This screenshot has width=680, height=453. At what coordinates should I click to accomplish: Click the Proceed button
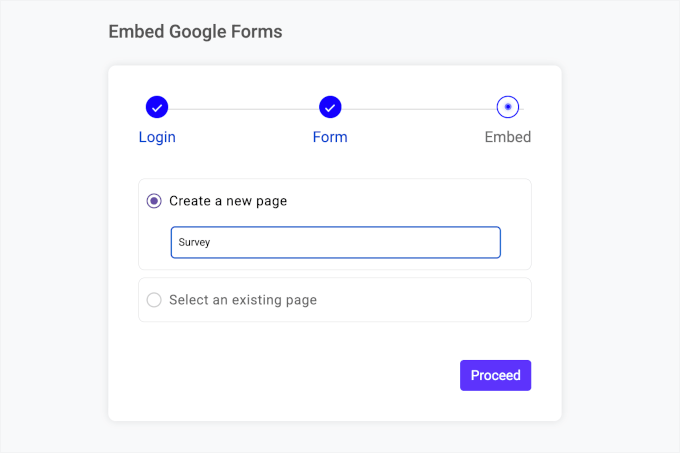click(x=495, y=375)
